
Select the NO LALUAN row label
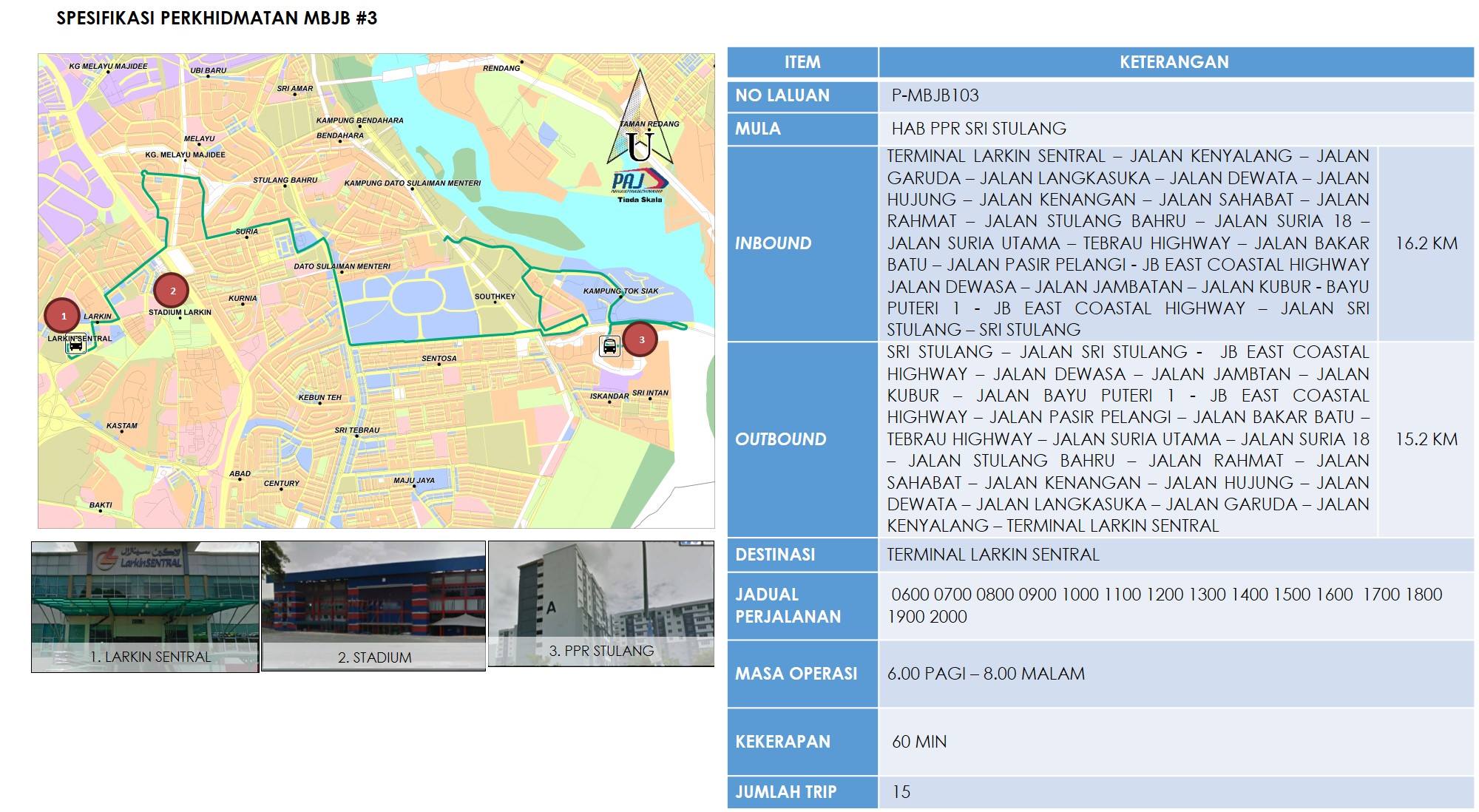[x=782, y=95]
